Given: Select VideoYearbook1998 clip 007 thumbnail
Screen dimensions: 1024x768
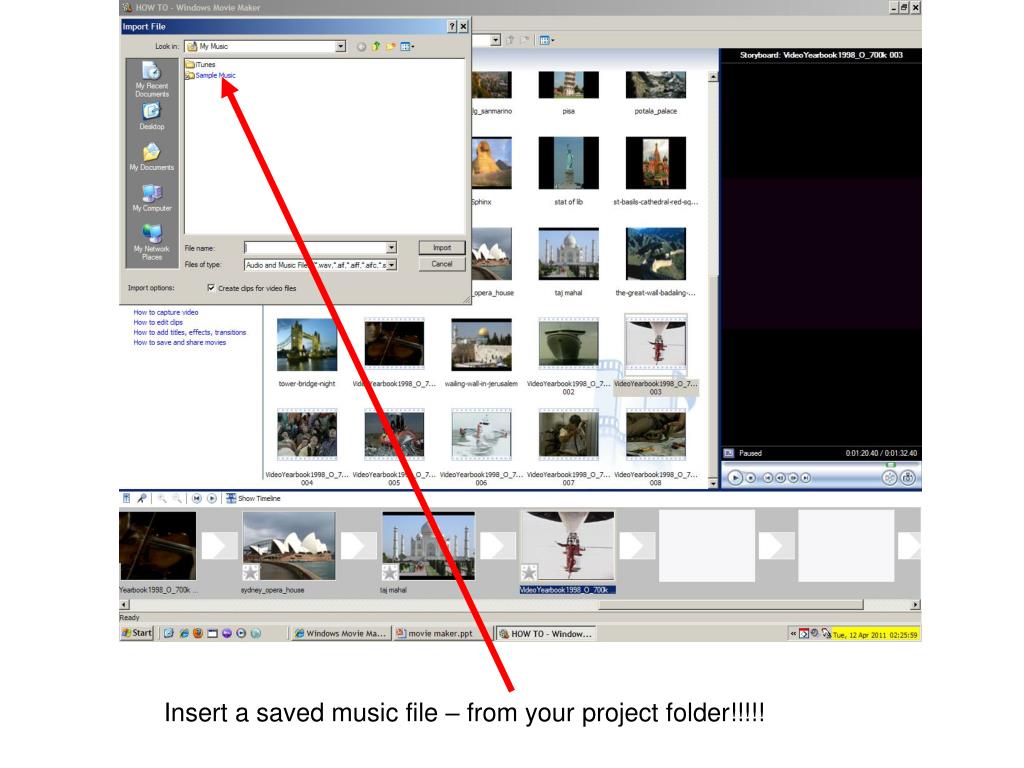Looking at the screenshot, I should tap(568, 435).
